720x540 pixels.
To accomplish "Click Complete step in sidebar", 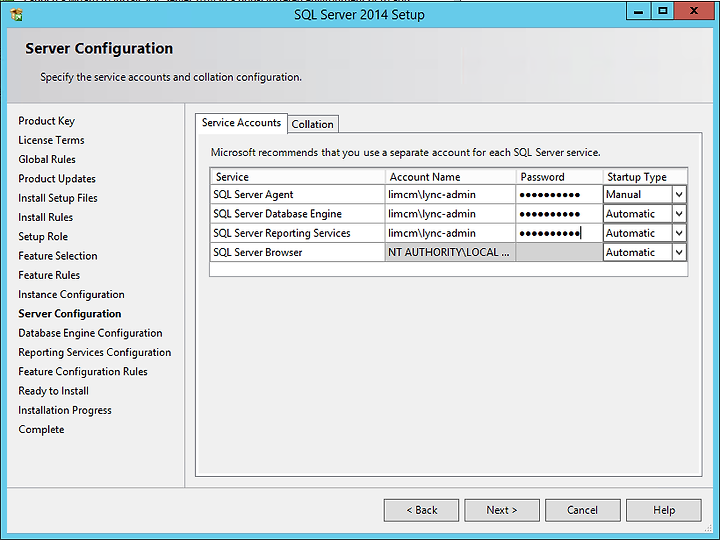I will pyautogui.click(x=41, y=429).
